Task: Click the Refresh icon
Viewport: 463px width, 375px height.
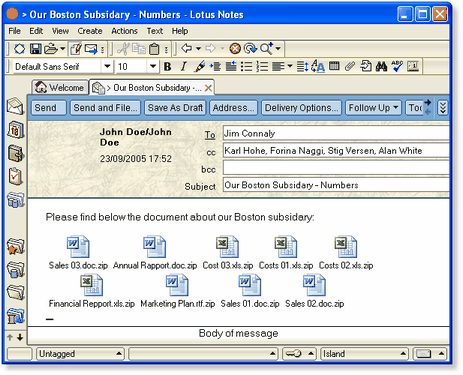Action: pyautogui.click(x=250, y=49)
